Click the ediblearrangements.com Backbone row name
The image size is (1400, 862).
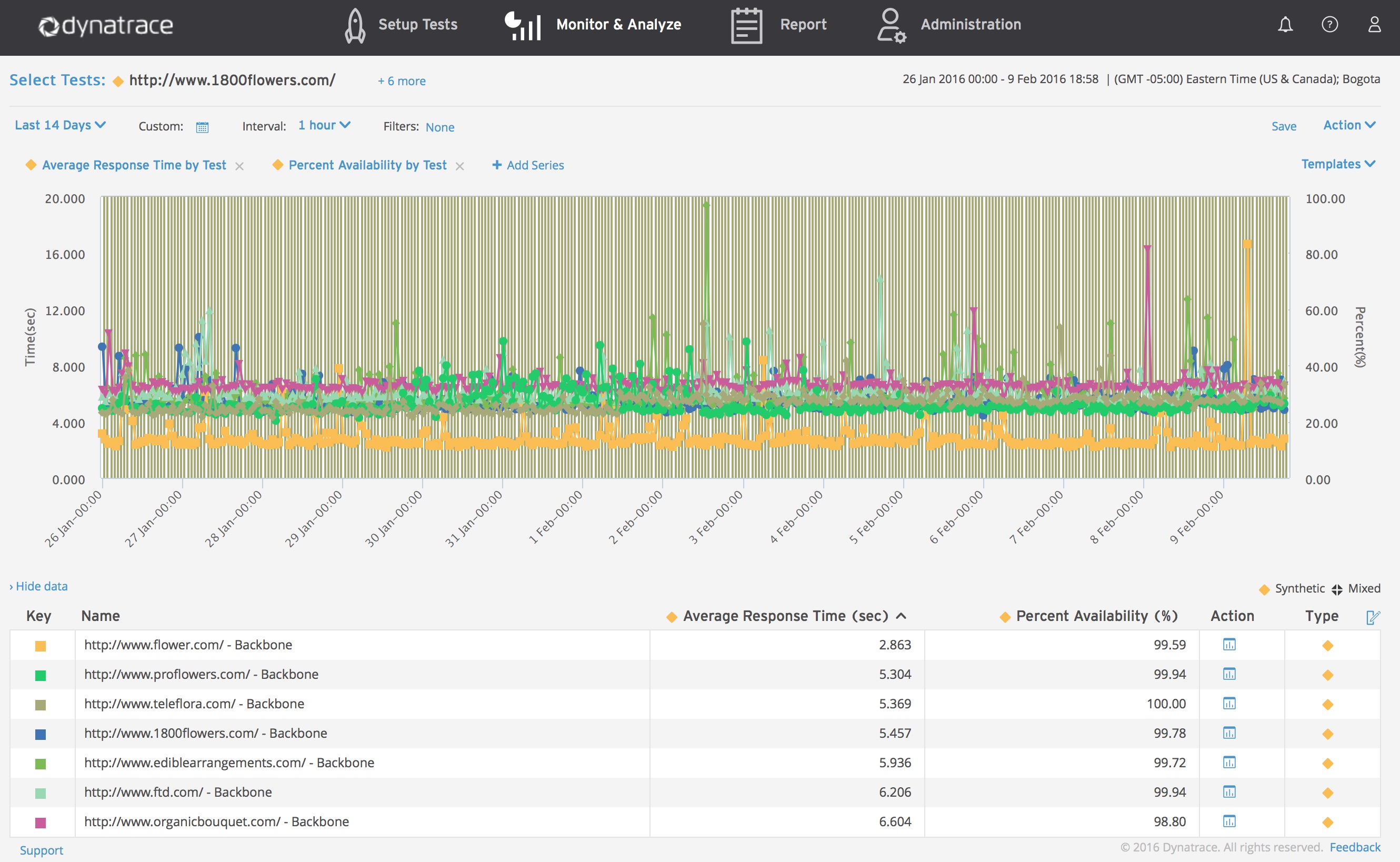229,763
